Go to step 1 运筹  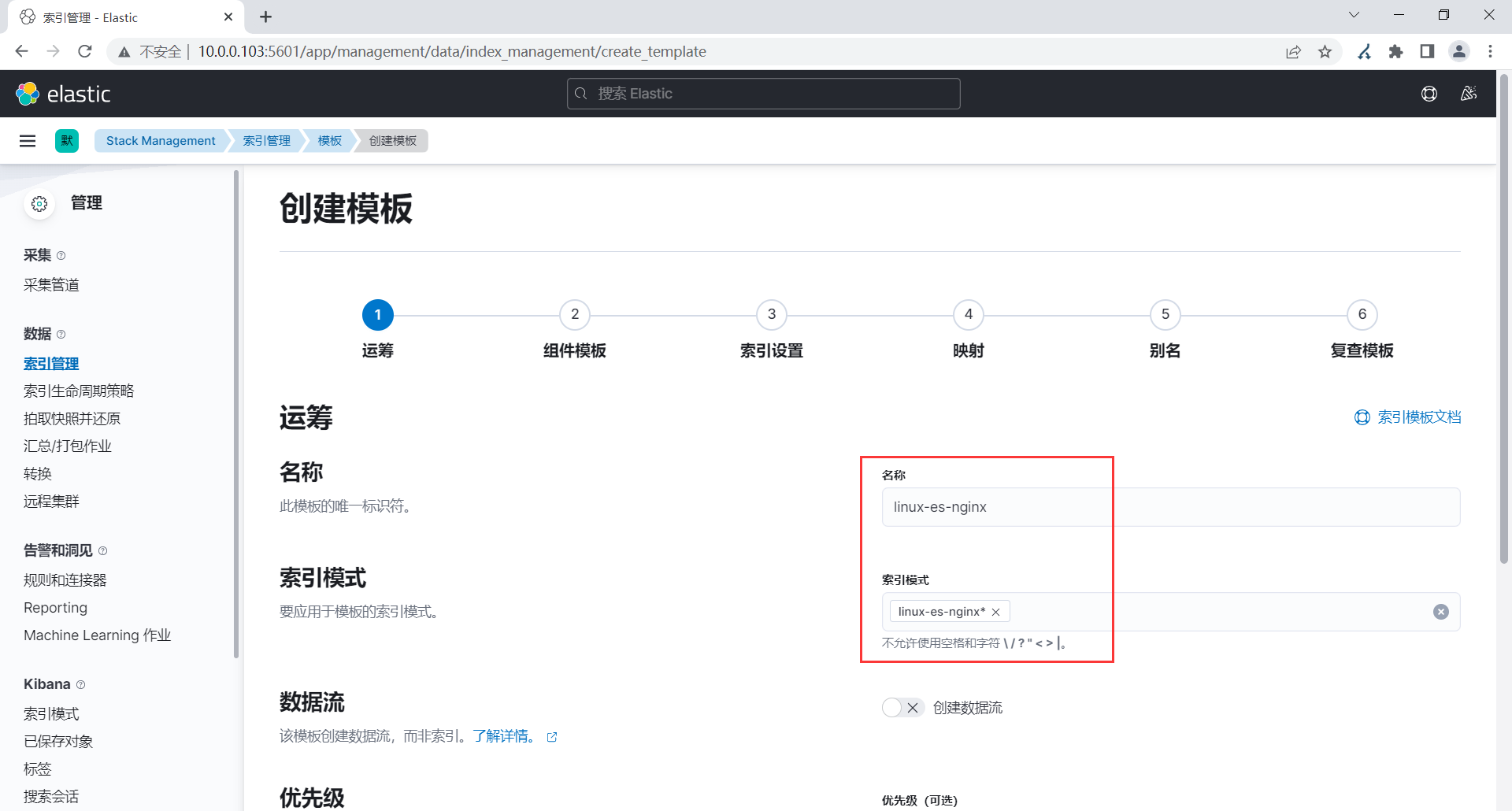(378, 315)
